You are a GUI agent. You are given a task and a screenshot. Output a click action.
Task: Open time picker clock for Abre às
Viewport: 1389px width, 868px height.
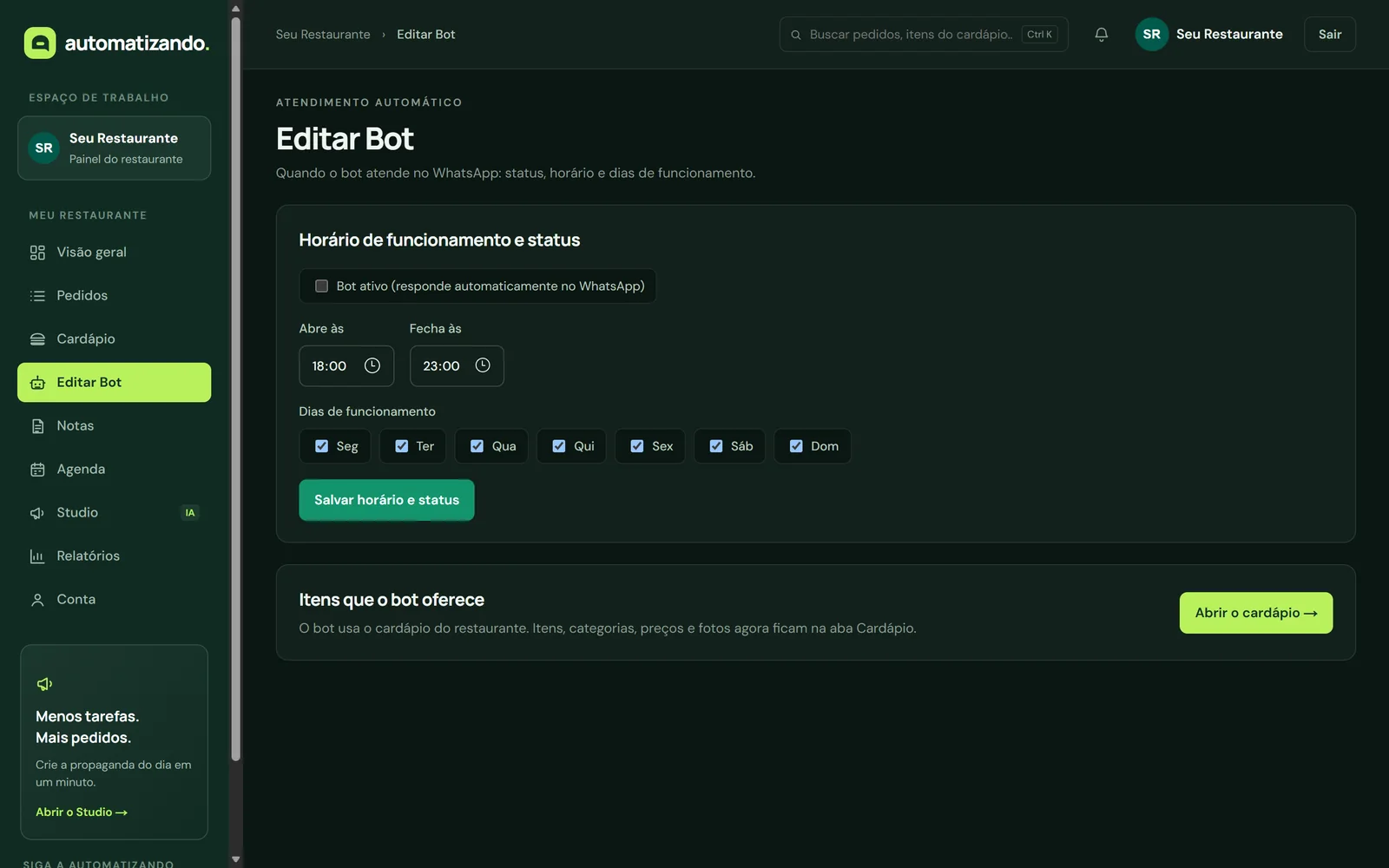point(372,365)
